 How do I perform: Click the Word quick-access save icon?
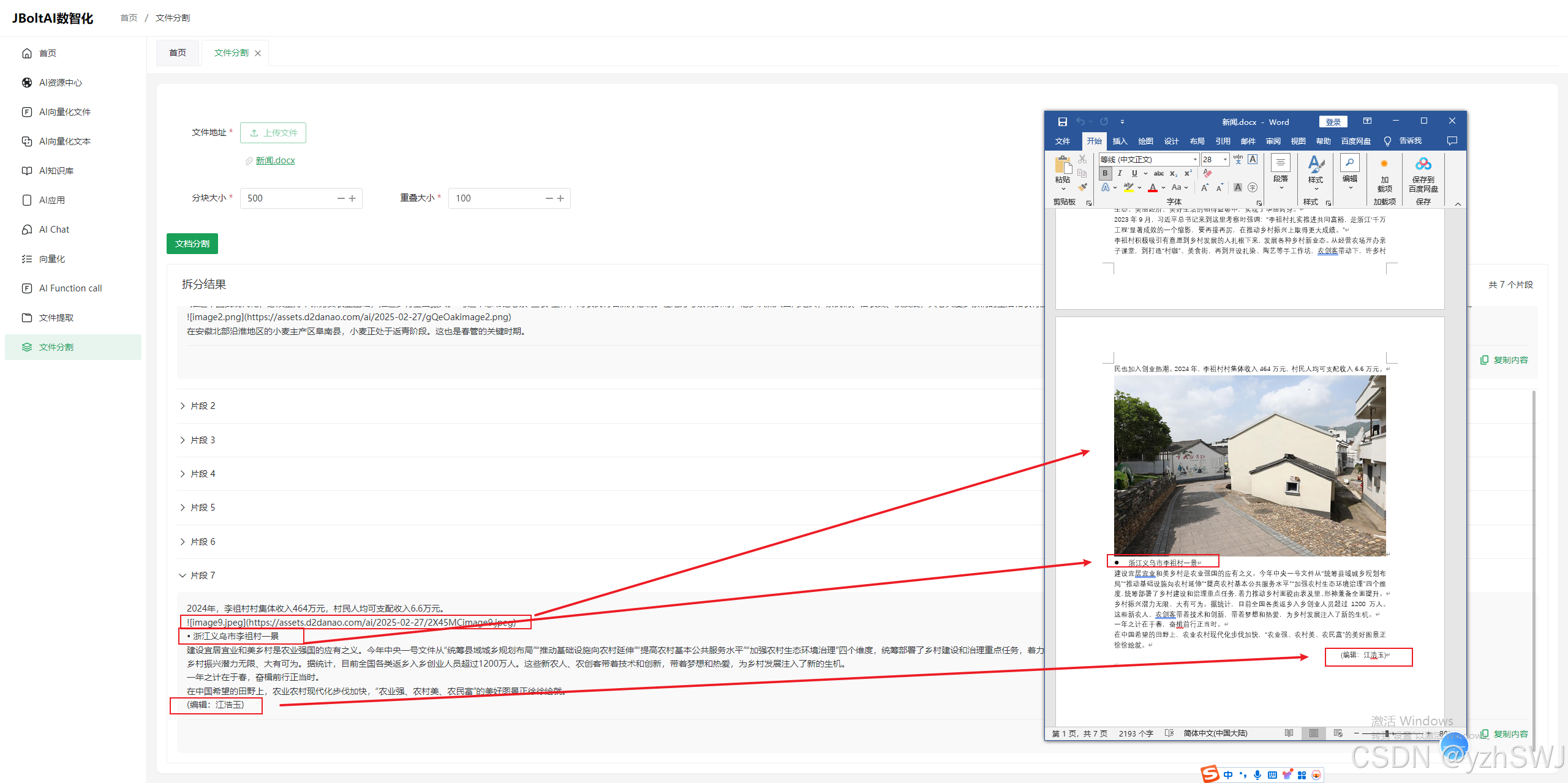point(1063,122)
